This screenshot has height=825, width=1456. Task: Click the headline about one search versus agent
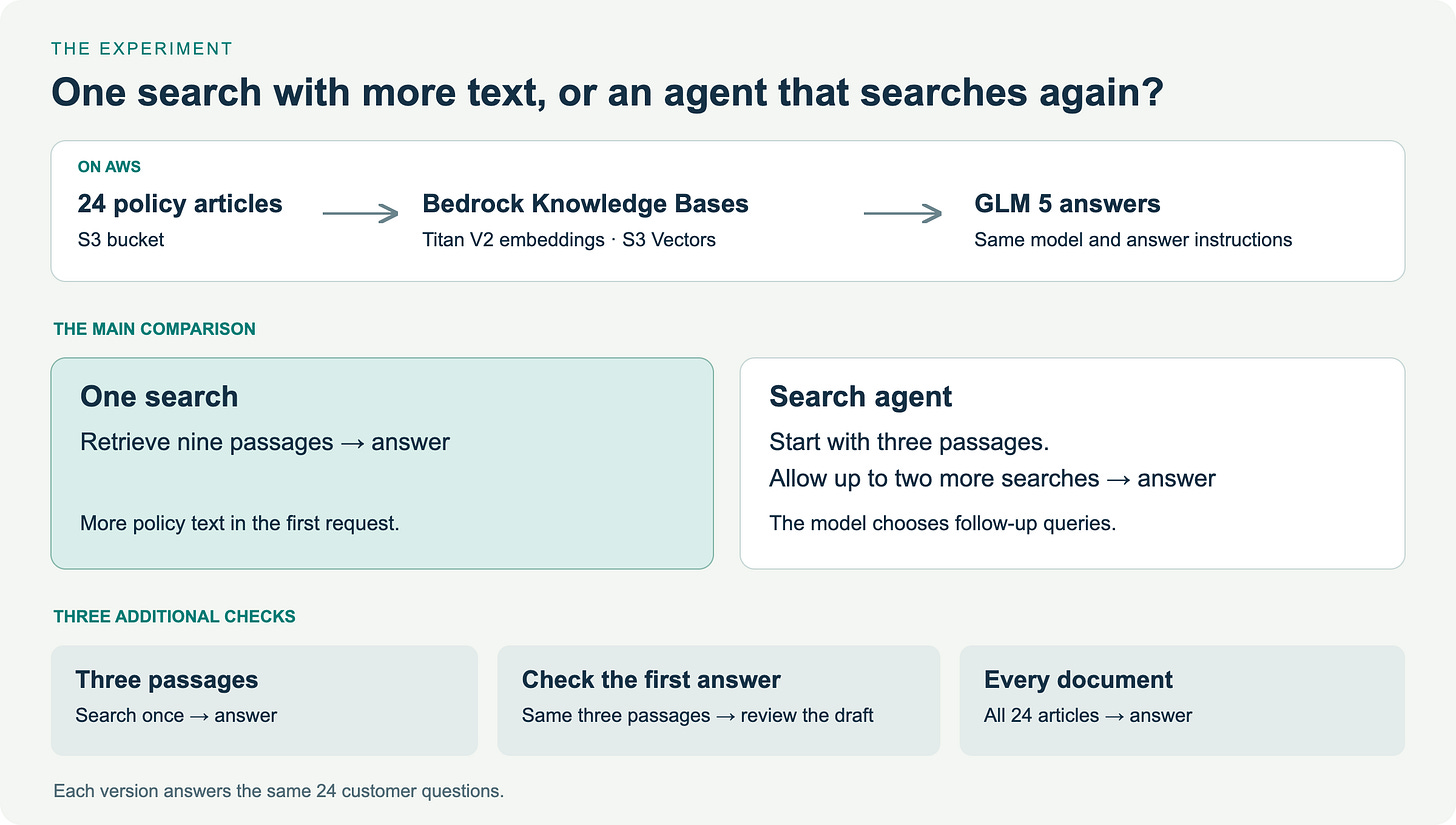point(607,93)
